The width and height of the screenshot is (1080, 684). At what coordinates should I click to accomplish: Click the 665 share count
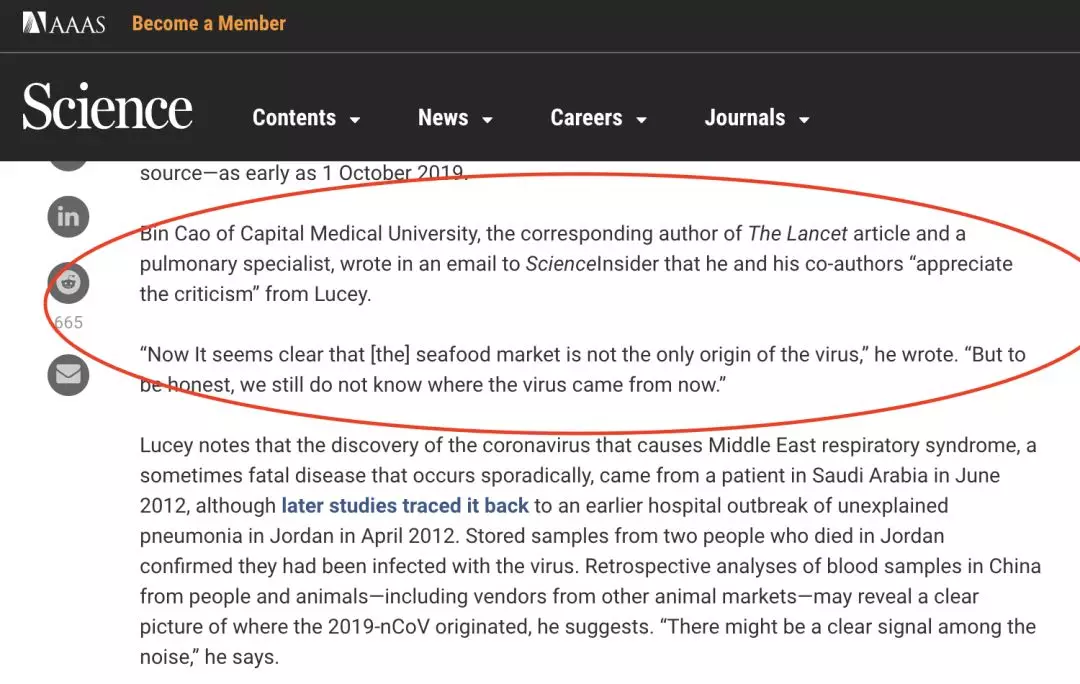(68, 322)
